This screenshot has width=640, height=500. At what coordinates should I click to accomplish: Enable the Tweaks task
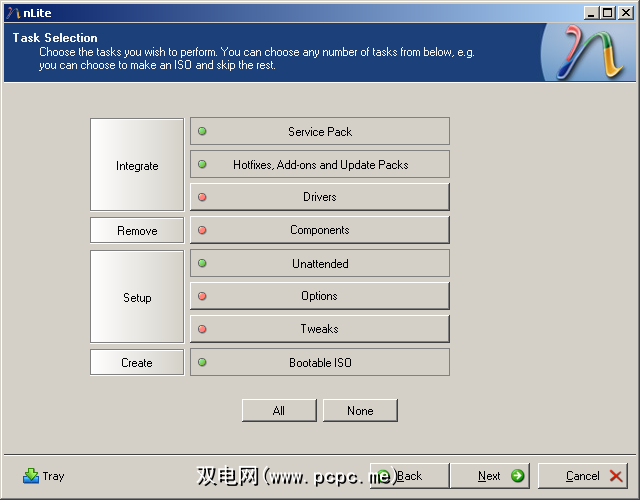point(320,329)
